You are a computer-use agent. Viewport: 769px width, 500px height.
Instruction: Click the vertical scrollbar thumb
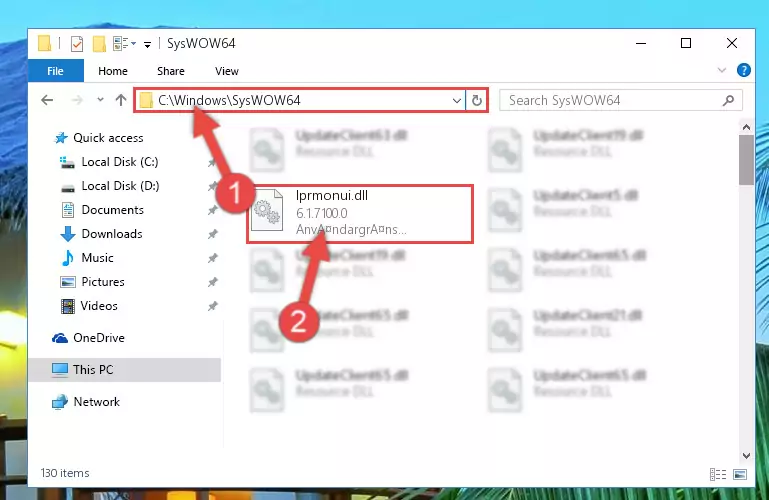746,160
